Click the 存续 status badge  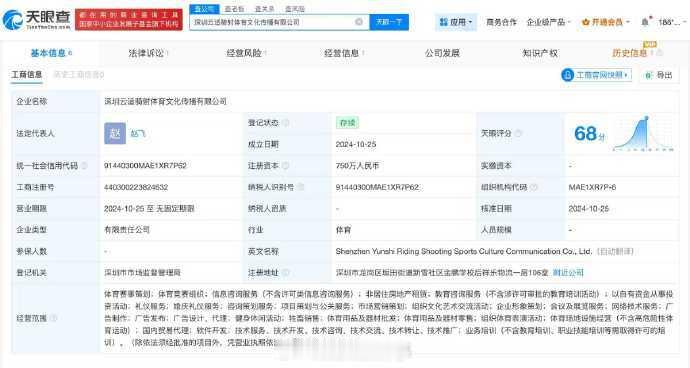[347, 123]
